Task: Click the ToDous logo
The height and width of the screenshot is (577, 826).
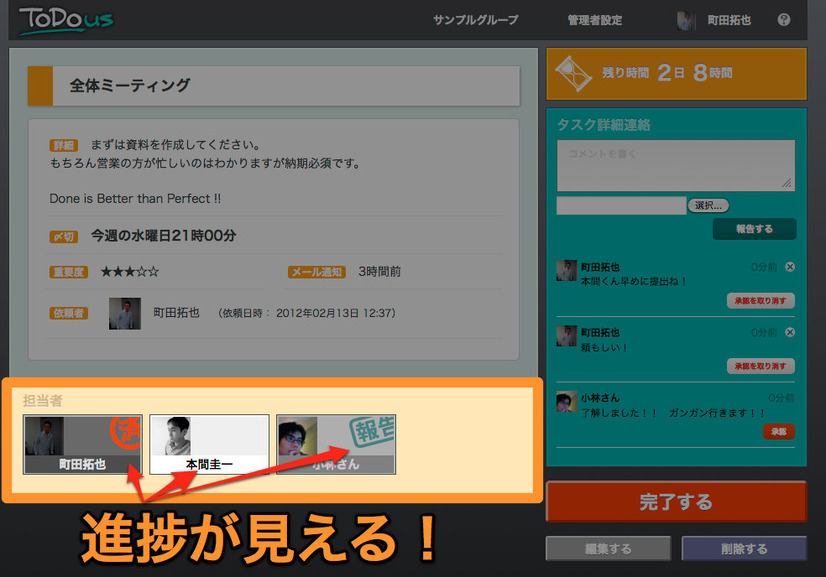Action: [x=65, y=20]
